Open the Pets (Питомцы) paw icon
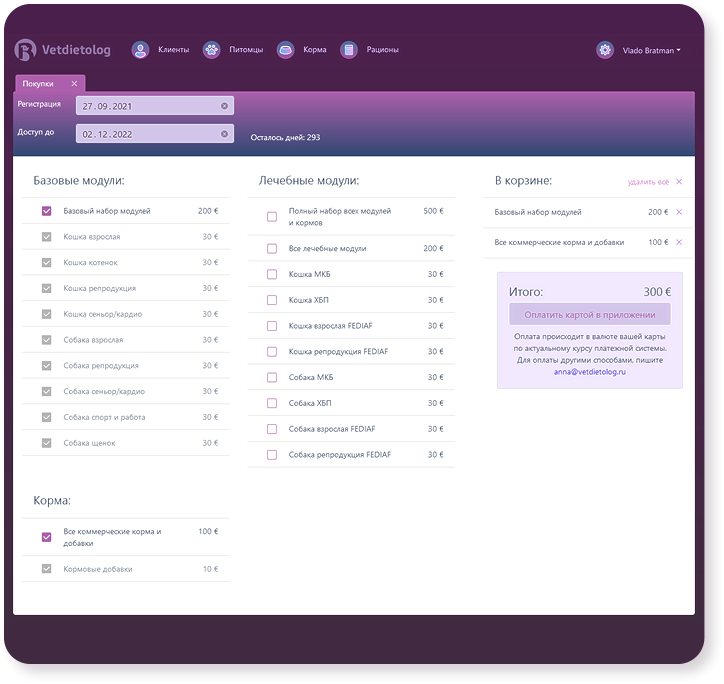724x684 pixels. (211, 50)
